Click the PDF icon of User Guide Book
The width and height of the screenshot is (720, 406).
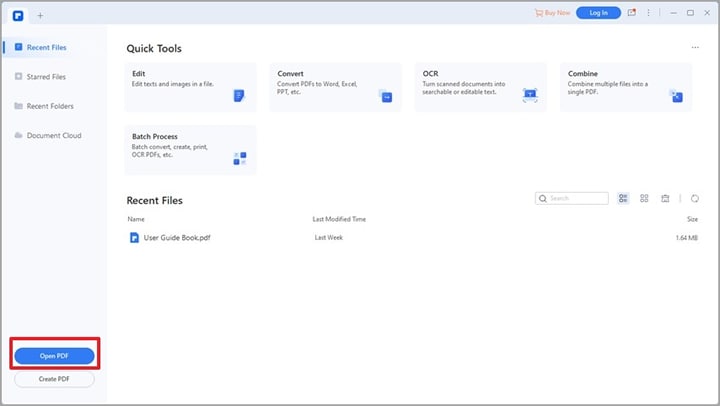tap(134, 238)
